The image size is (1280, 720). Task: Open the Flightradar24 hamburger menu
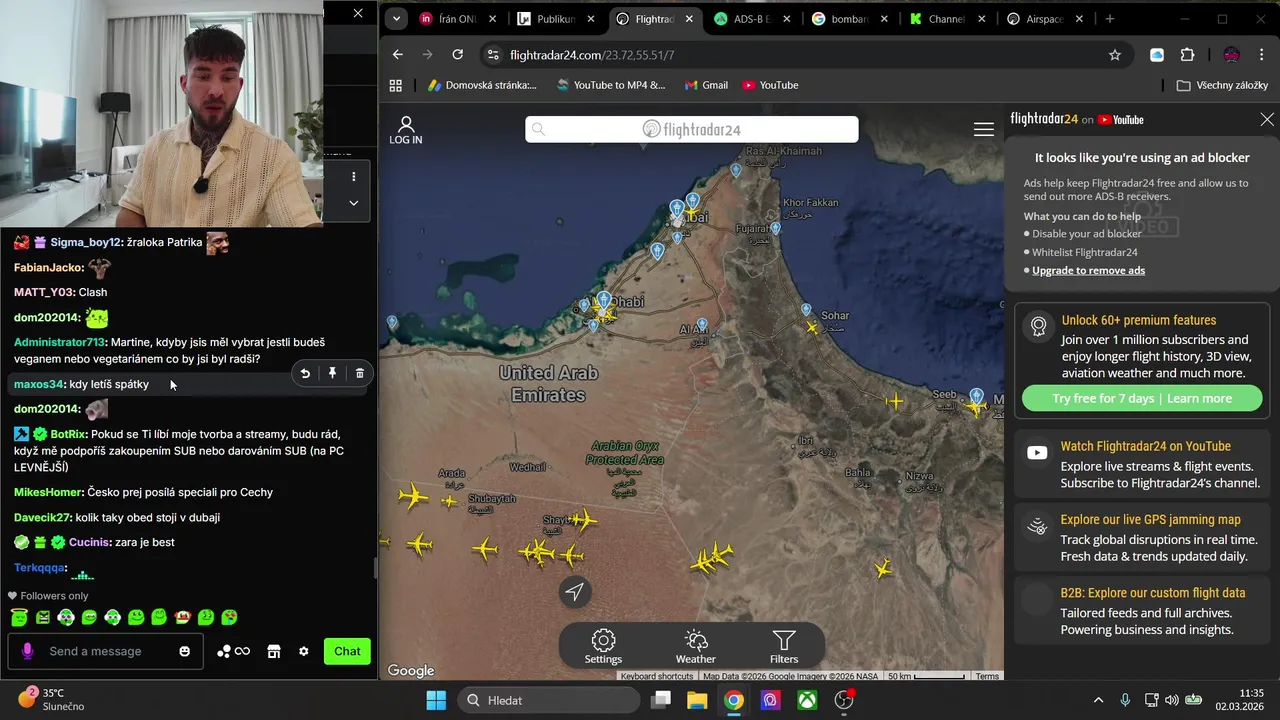[x=984, y=129]
